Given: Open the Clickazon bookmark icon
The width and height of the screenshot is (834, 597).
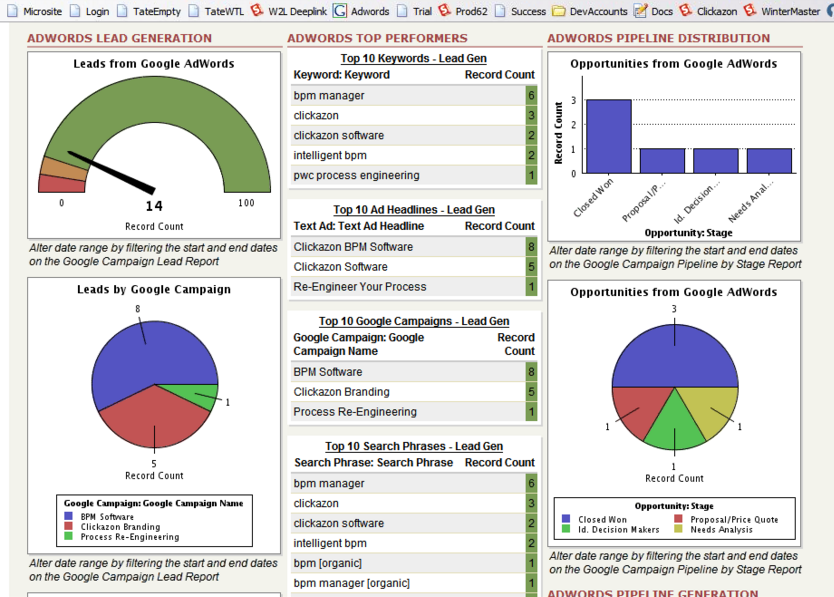Looking at the screenshot, I should [x=686, y=10].
